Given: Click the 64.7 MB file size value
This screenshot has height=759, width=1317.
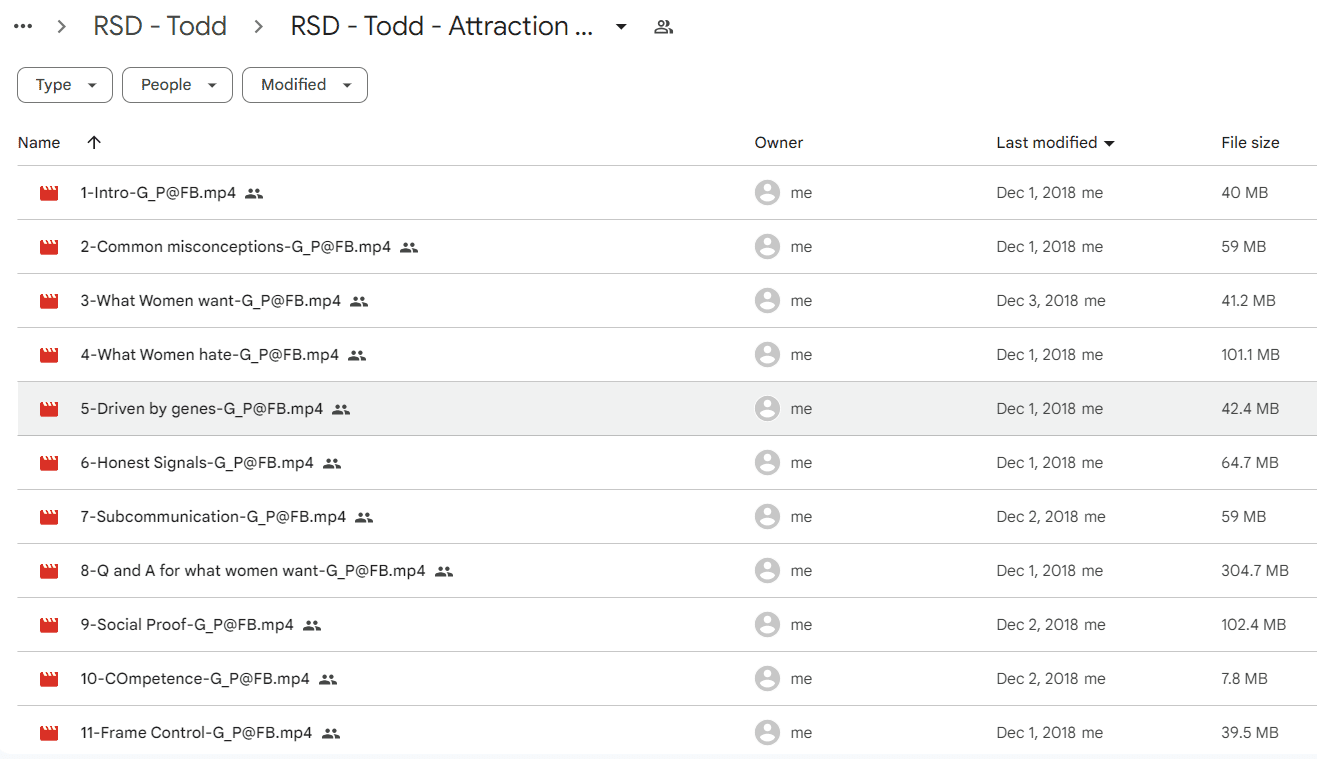Looking at the screenshot, I should pyautogui.click(x=1250, y=463).
